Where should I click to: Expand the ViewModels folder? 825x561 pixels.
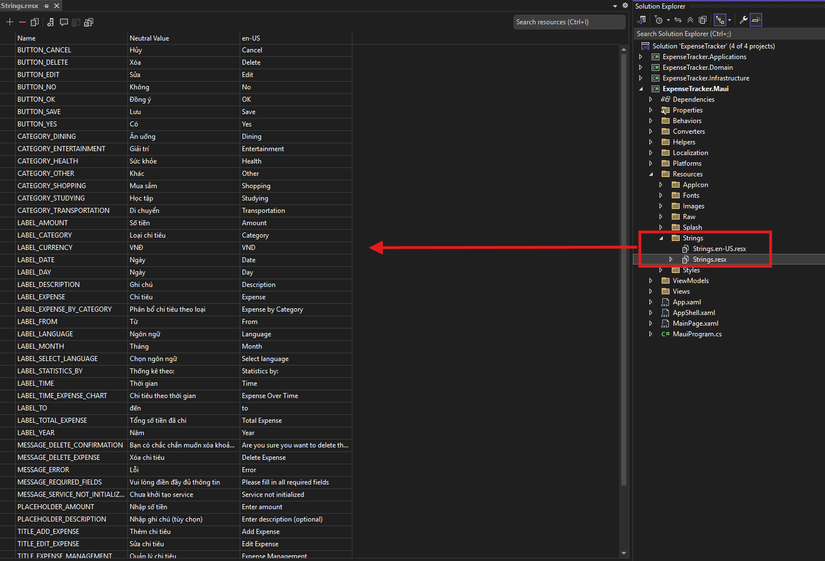click(x=651, y=280)
